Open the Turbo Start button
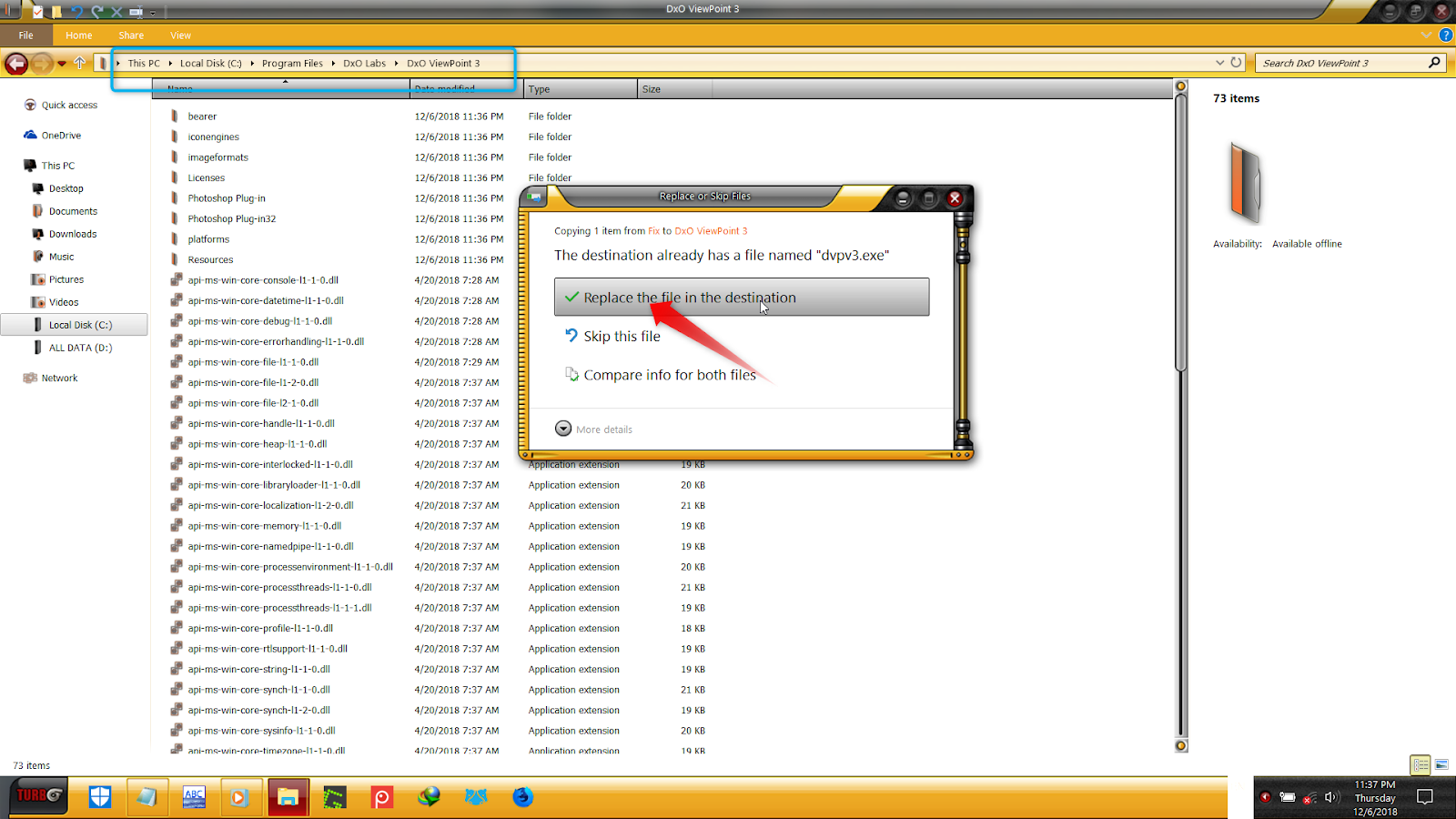 pyautogui.click(x=38, y=796)
